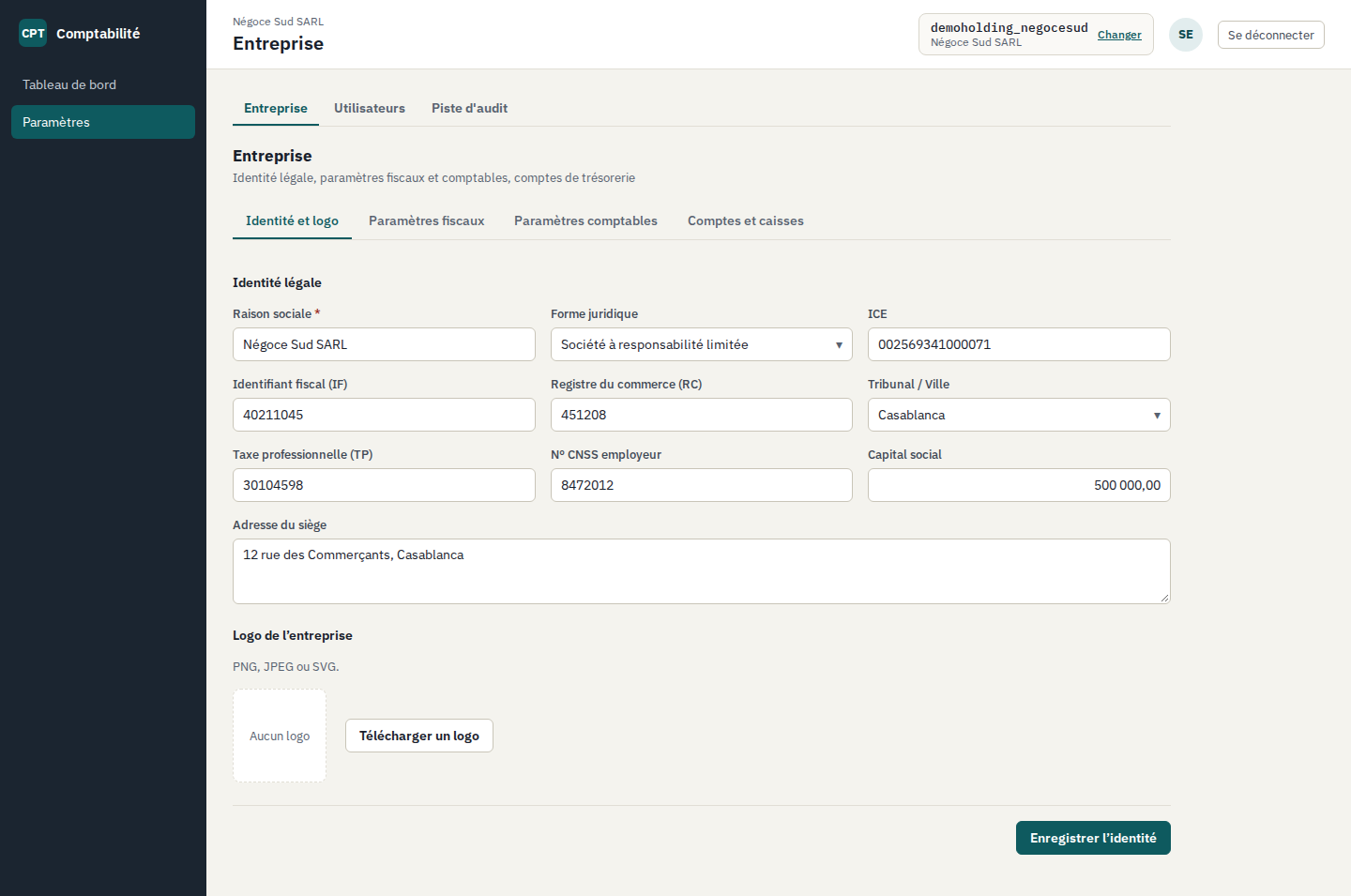
Task: Switch to Comptes et caisses sub-tab
Action: [746, 220]
